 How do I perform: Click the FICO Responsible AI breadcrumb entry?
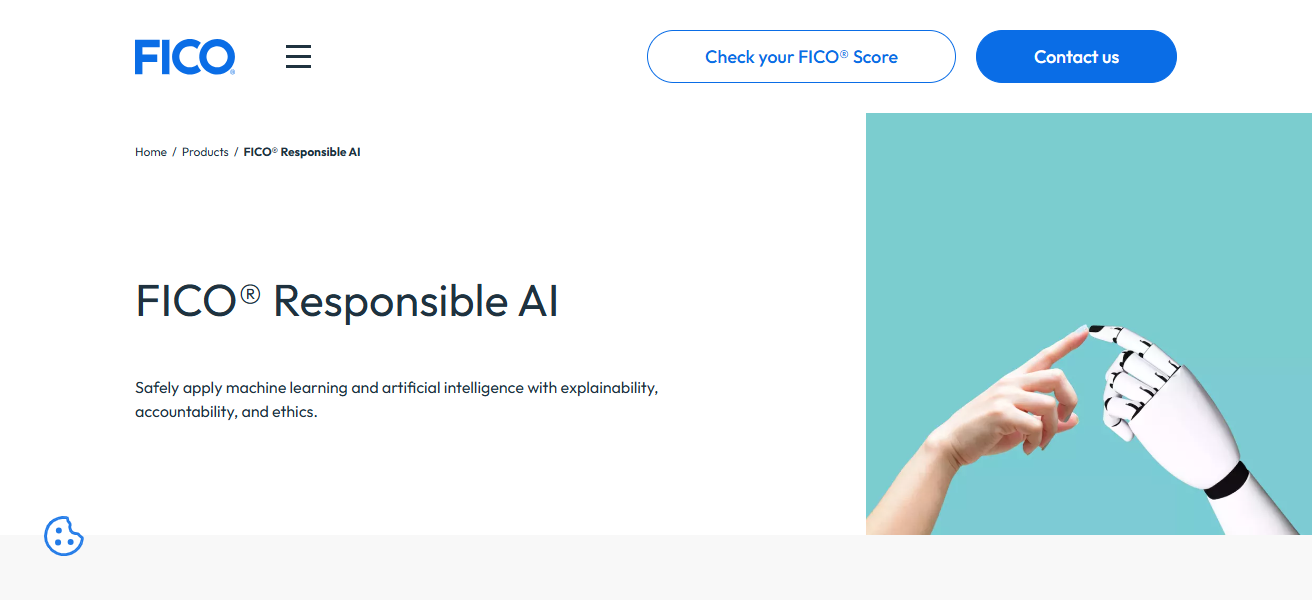301,151
